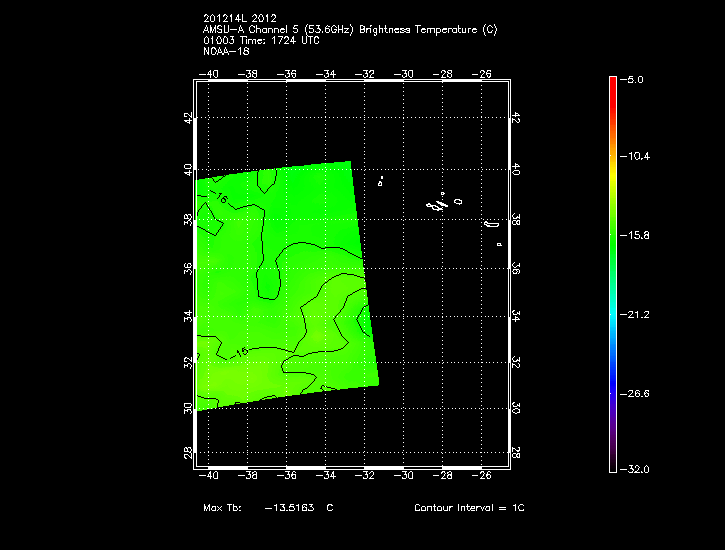725x550 pixels.
Task: Click the 42 latitude label on left axis
Action: [189, 118]
